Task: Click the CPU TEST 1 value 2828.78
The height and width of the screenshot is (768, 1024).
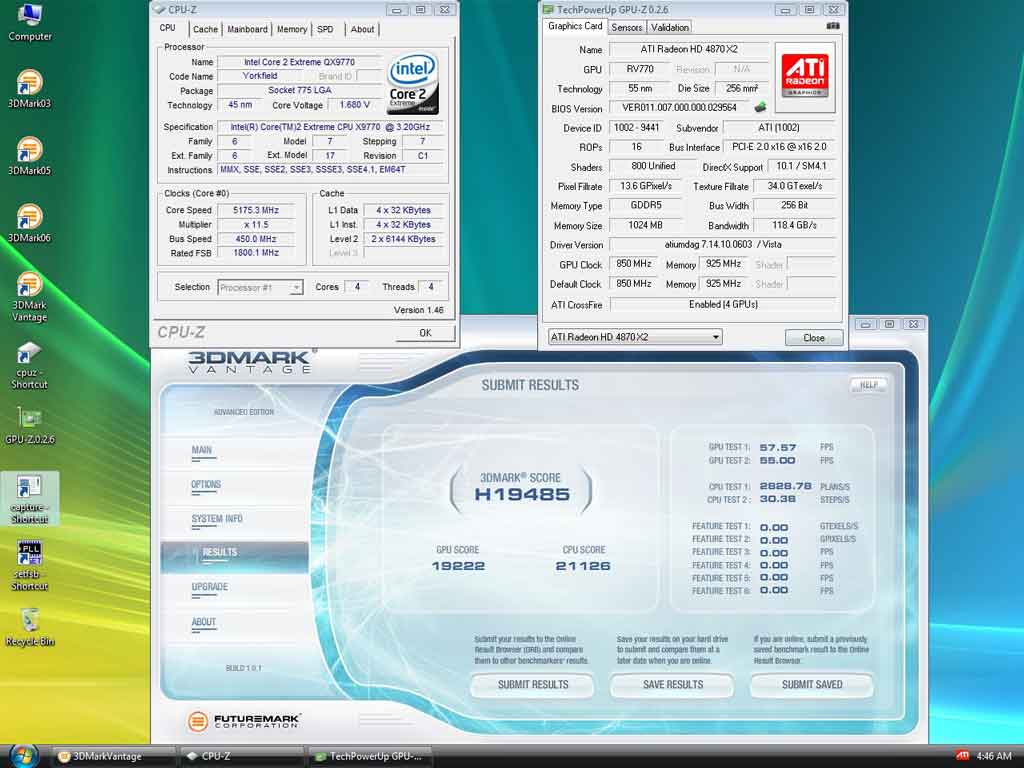Action: click(x=786, y=487)
